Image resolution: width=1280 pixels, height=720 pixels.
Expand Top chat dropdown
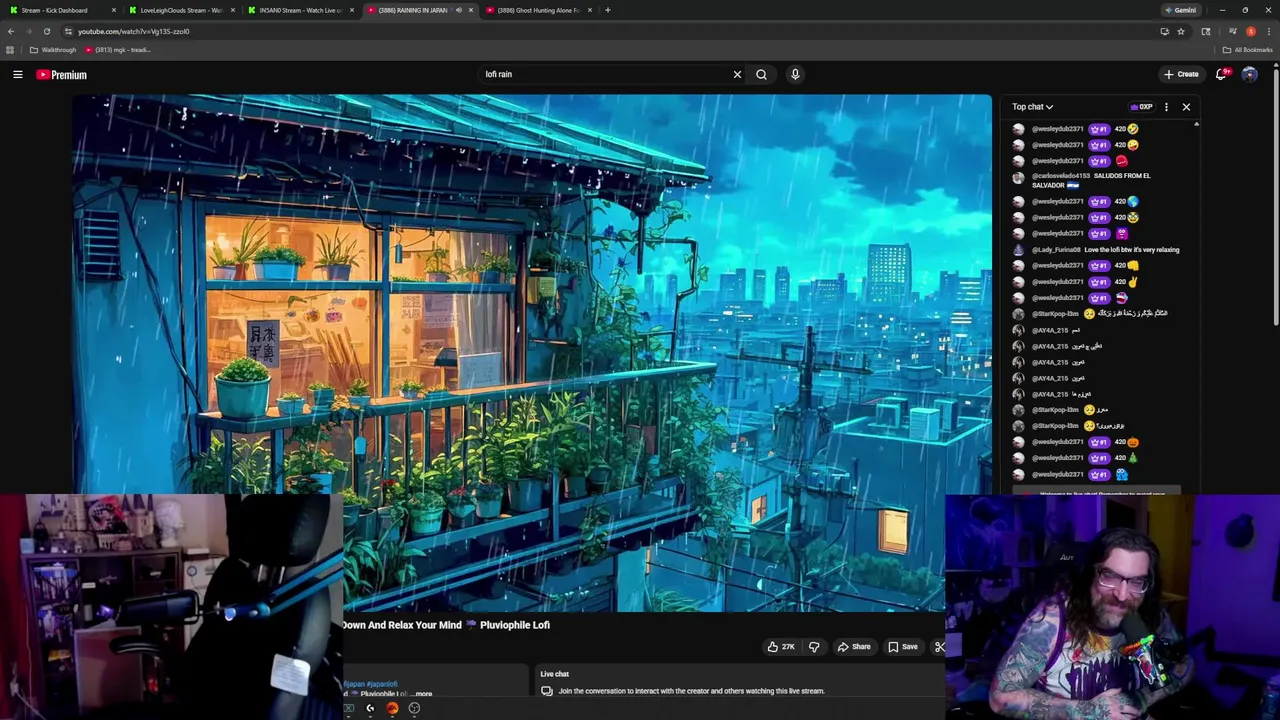[1032, 107]
